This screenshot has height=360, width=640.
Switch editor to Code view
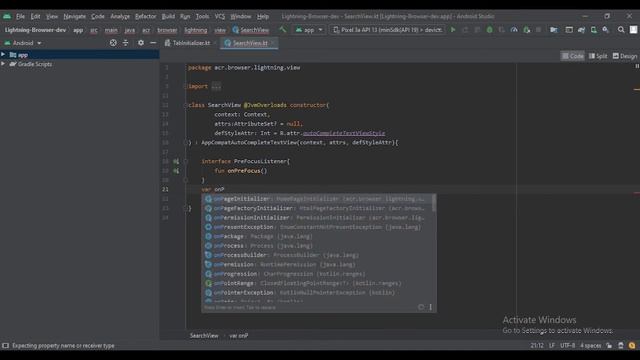pos(572,56)
